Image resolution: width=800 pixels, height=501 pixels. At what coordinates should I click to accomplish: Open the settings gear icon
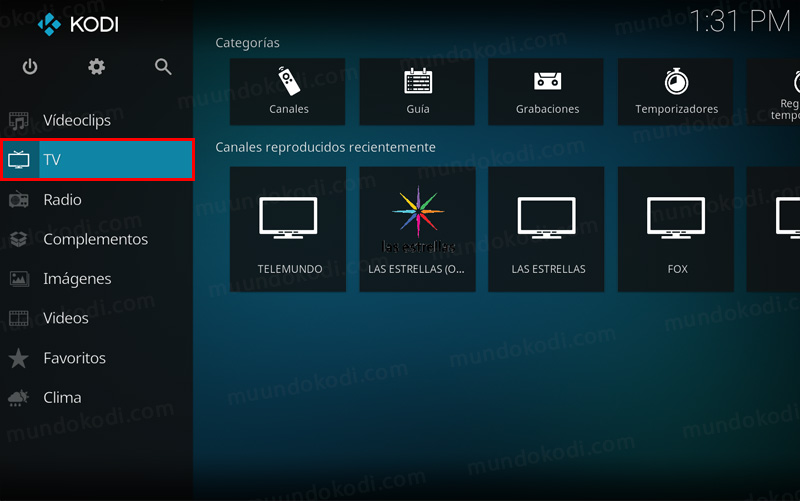click(96, 67)
